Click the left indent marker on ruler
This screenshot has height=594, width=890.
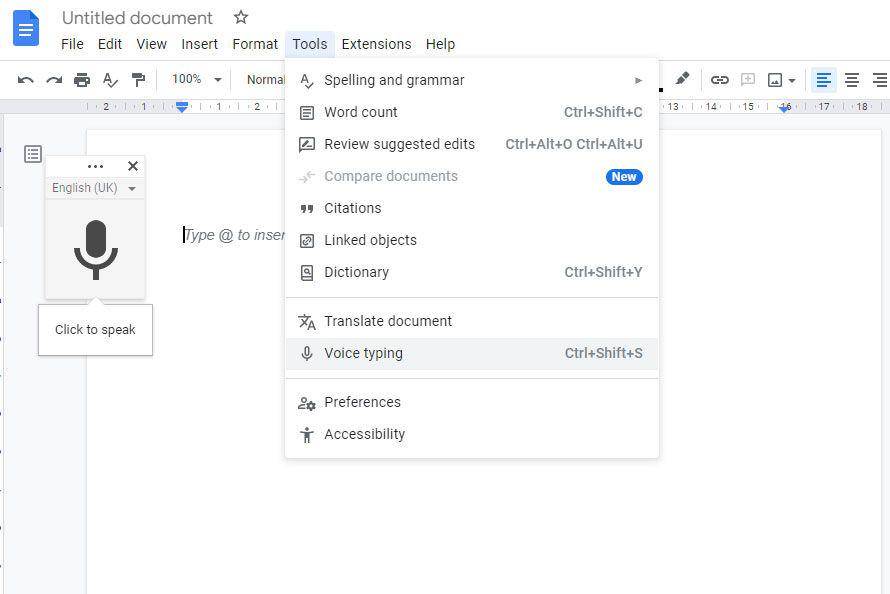[182, 107]
